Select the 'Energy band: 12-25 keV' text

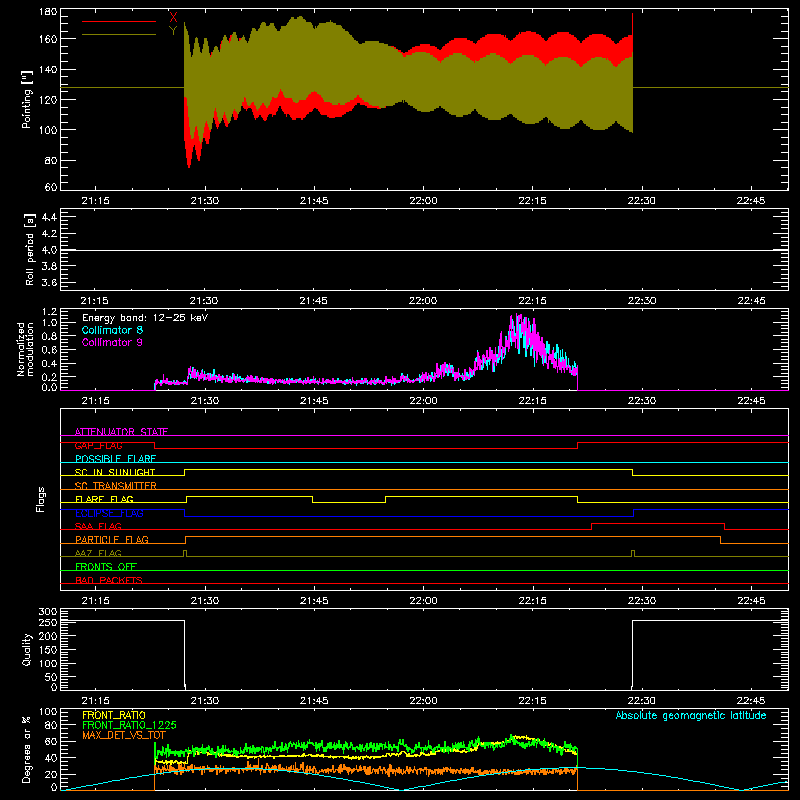pyautogui.click(x=145, y=317)
